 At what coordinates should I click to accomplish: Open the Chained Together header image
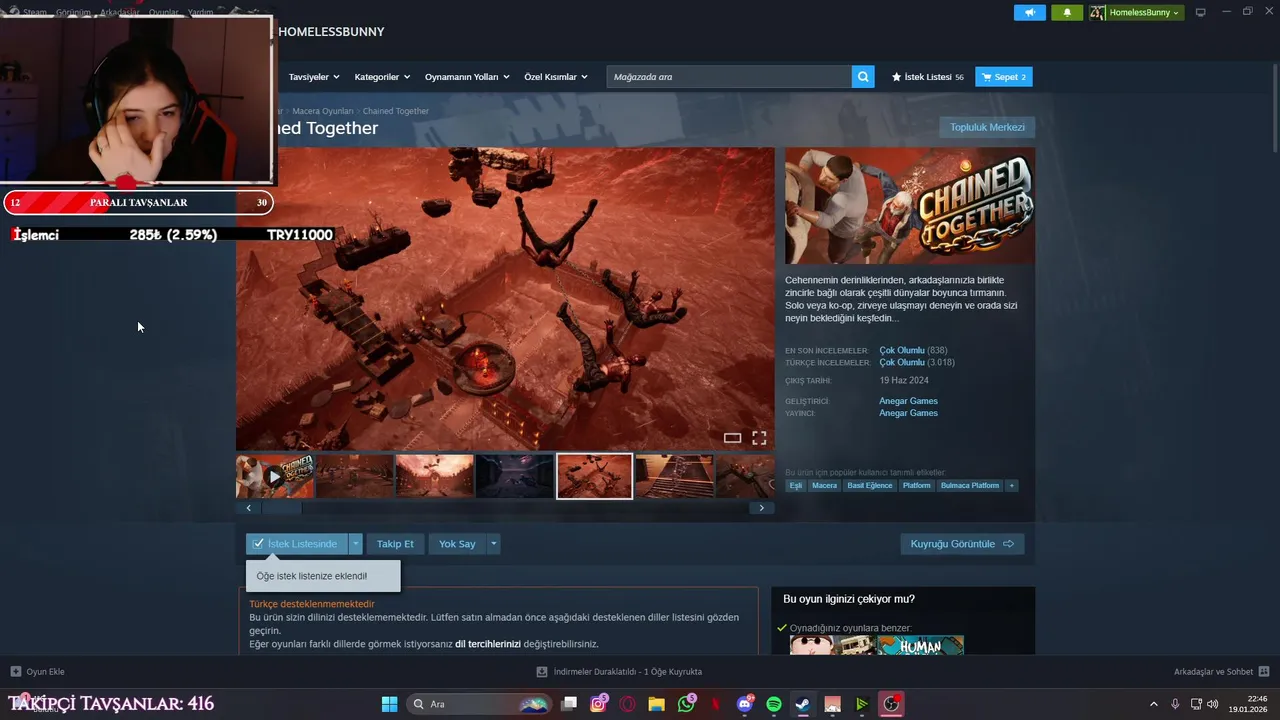tap(910, 206)
